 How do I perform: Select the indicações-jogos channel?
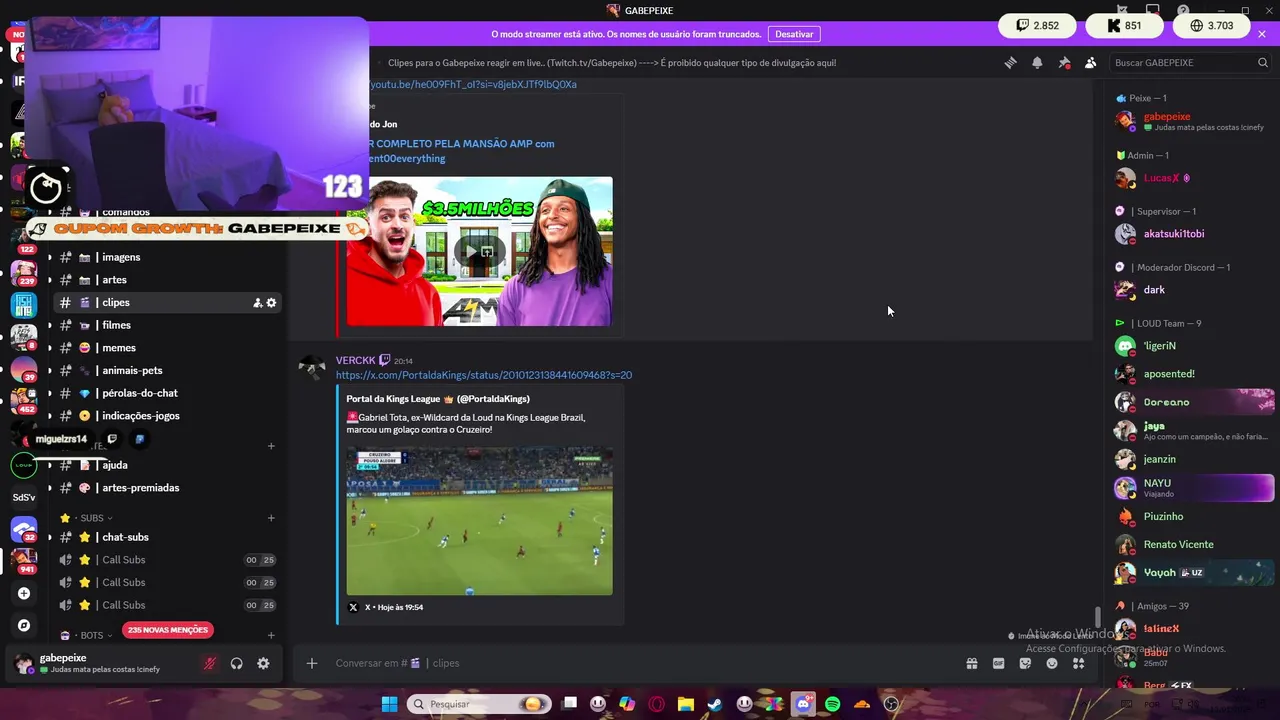click(165, 416)
